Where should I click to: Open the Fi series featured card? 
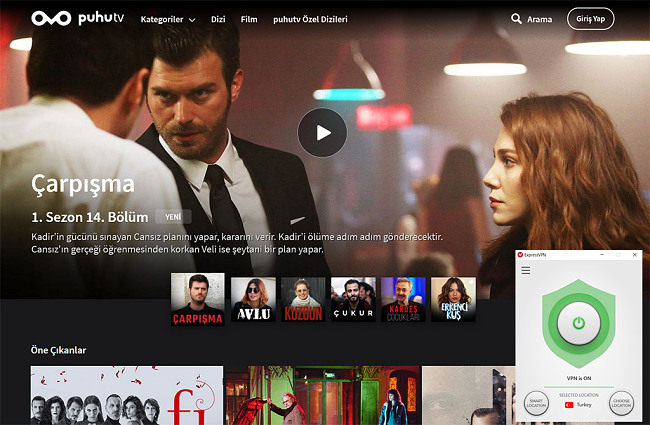click(127, 395)
